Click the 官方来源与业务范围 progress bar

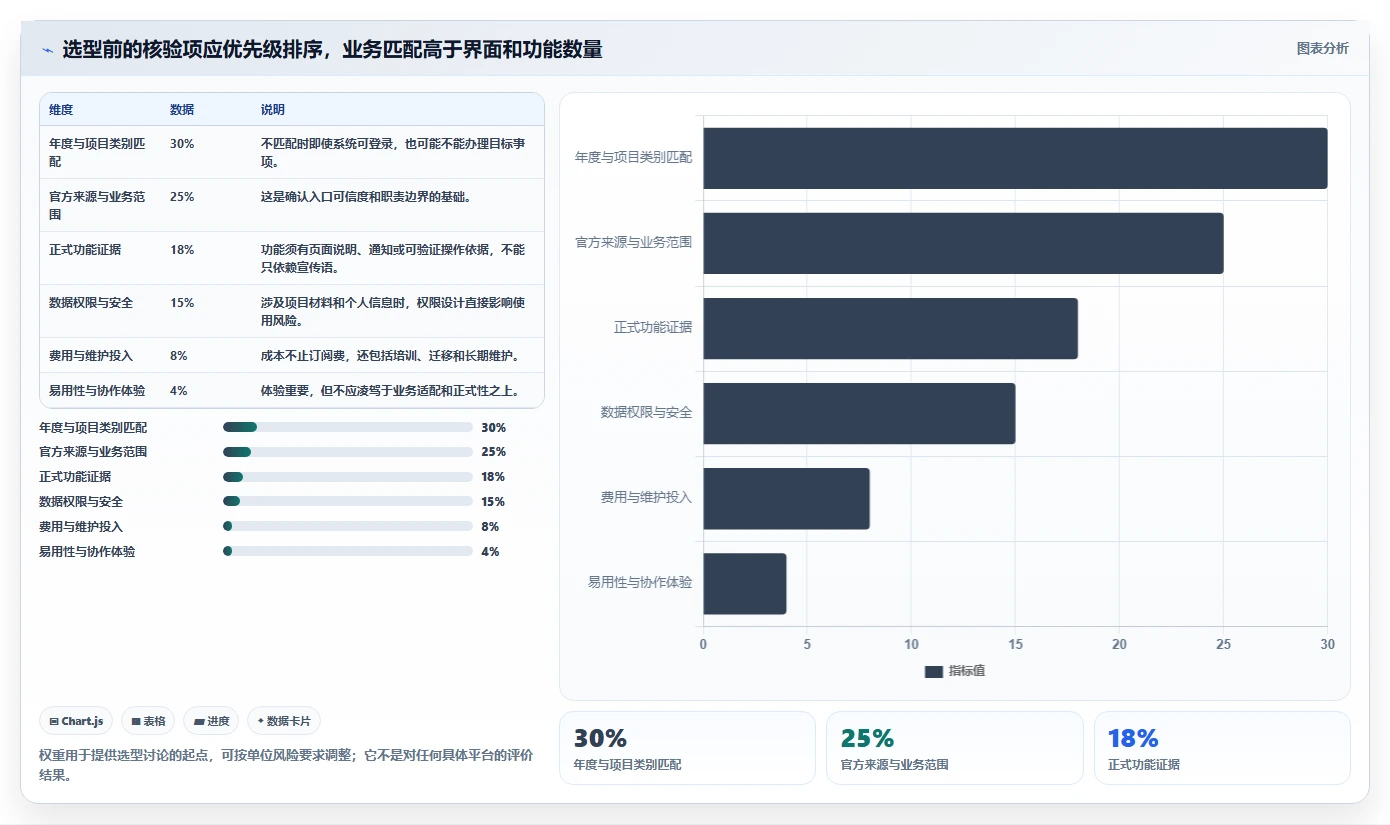(347, 452)
